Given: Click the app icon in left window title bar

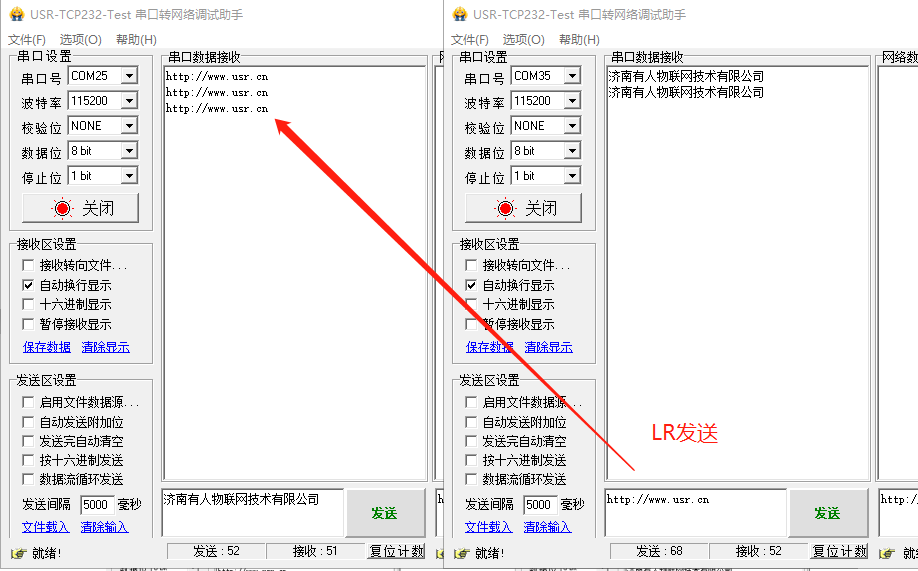Looking at the screenshot, I should click(x=16, y=14).
